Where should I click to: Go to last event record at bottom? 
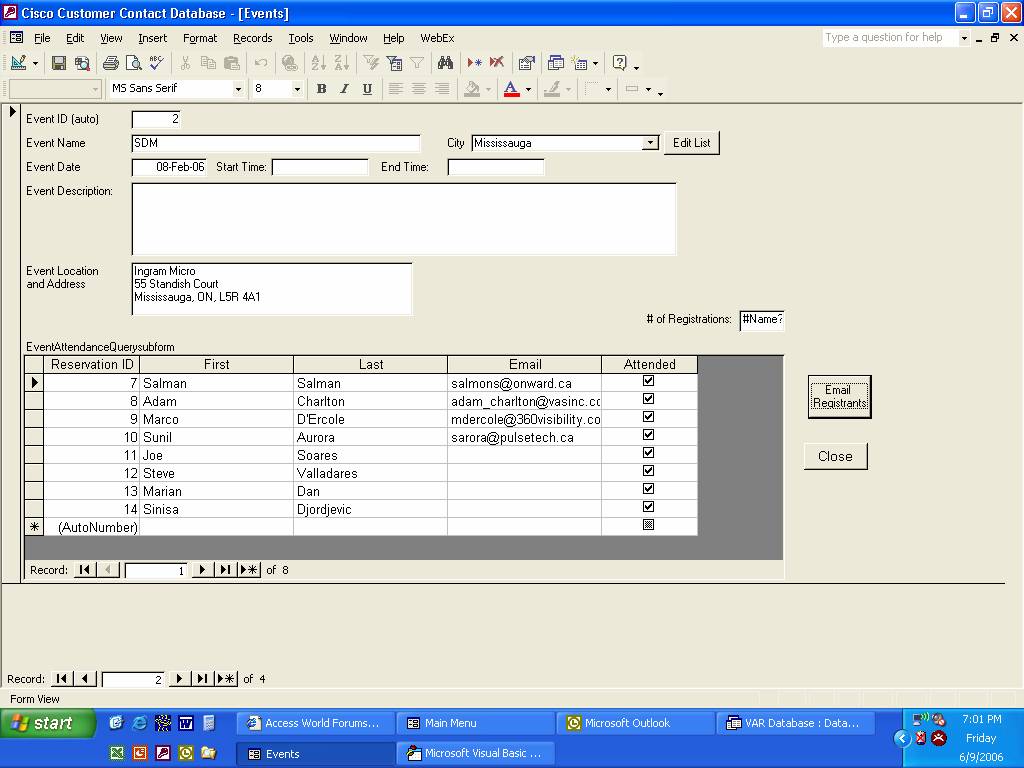click(x=202, y=679)
